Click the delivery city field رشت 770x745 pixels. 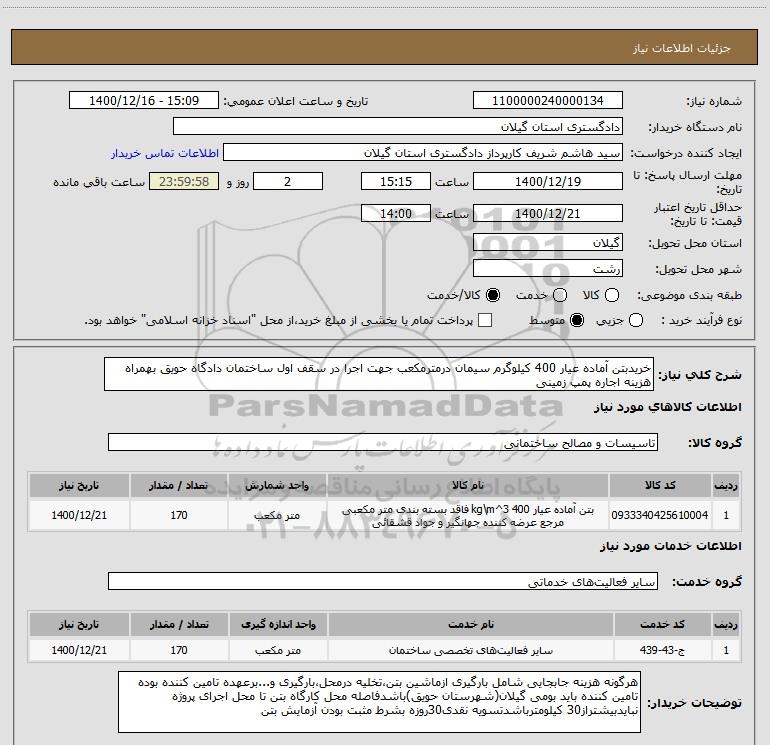pyautogui.click(x=548, y=268)
